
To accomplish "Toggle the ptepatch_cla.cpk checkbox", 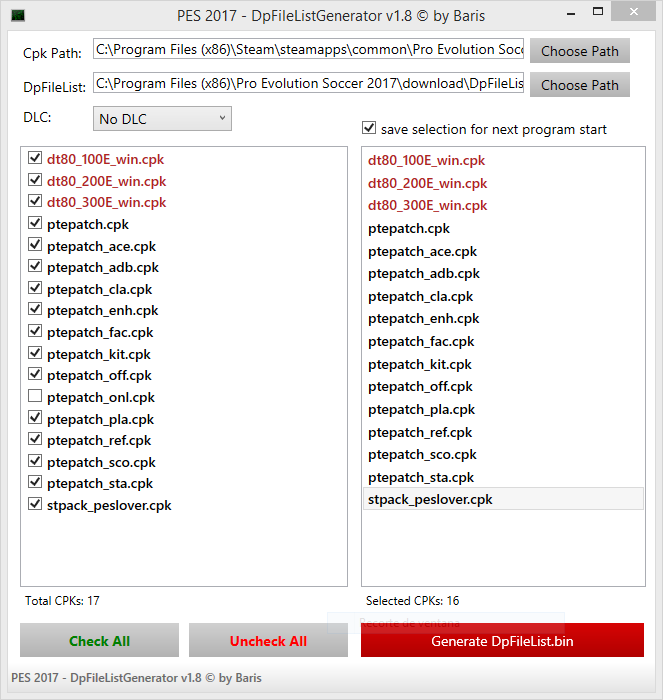I will click(x=35, y=288).
